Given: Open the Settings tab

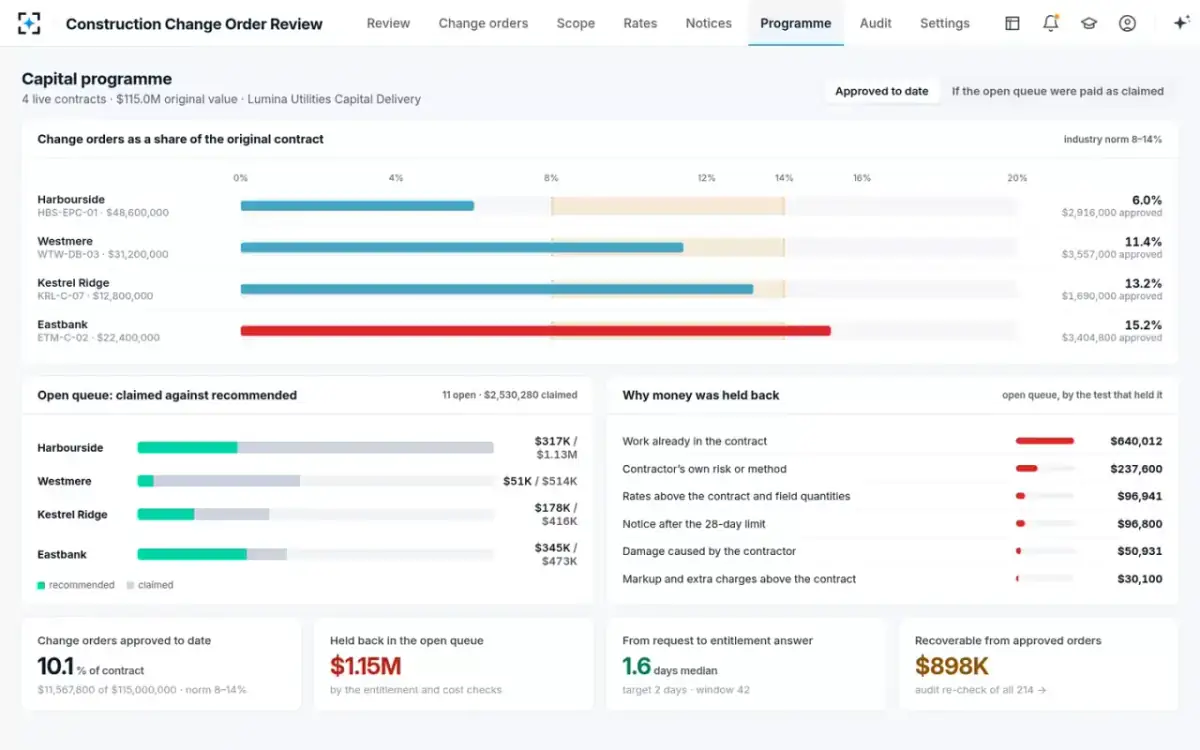Looking at the screenshot, I should pos(945,23).
